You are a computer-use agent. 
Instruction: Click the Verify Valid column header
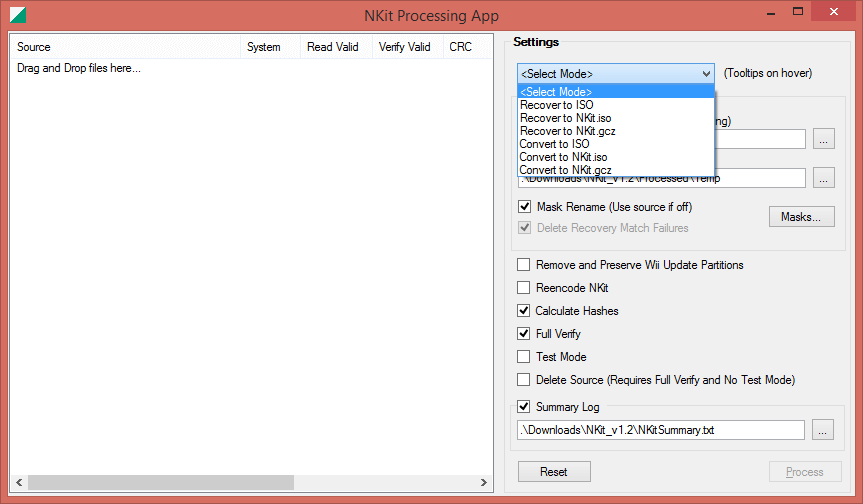[407, 47]
